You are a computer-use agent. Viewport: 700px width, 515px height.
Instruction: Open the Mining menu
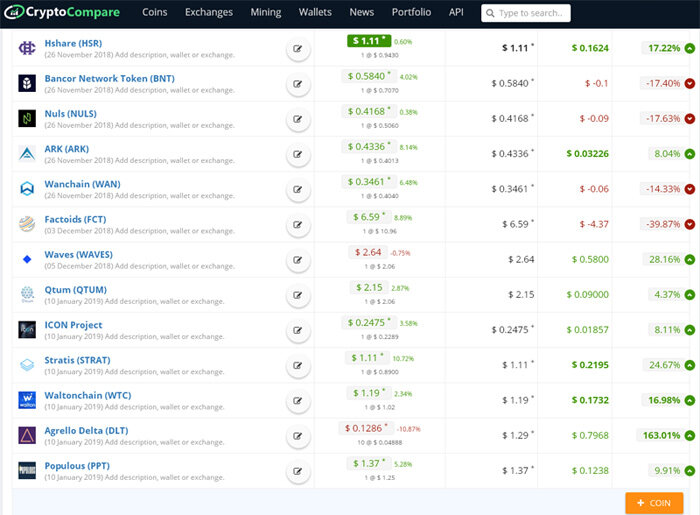(266, 12)
